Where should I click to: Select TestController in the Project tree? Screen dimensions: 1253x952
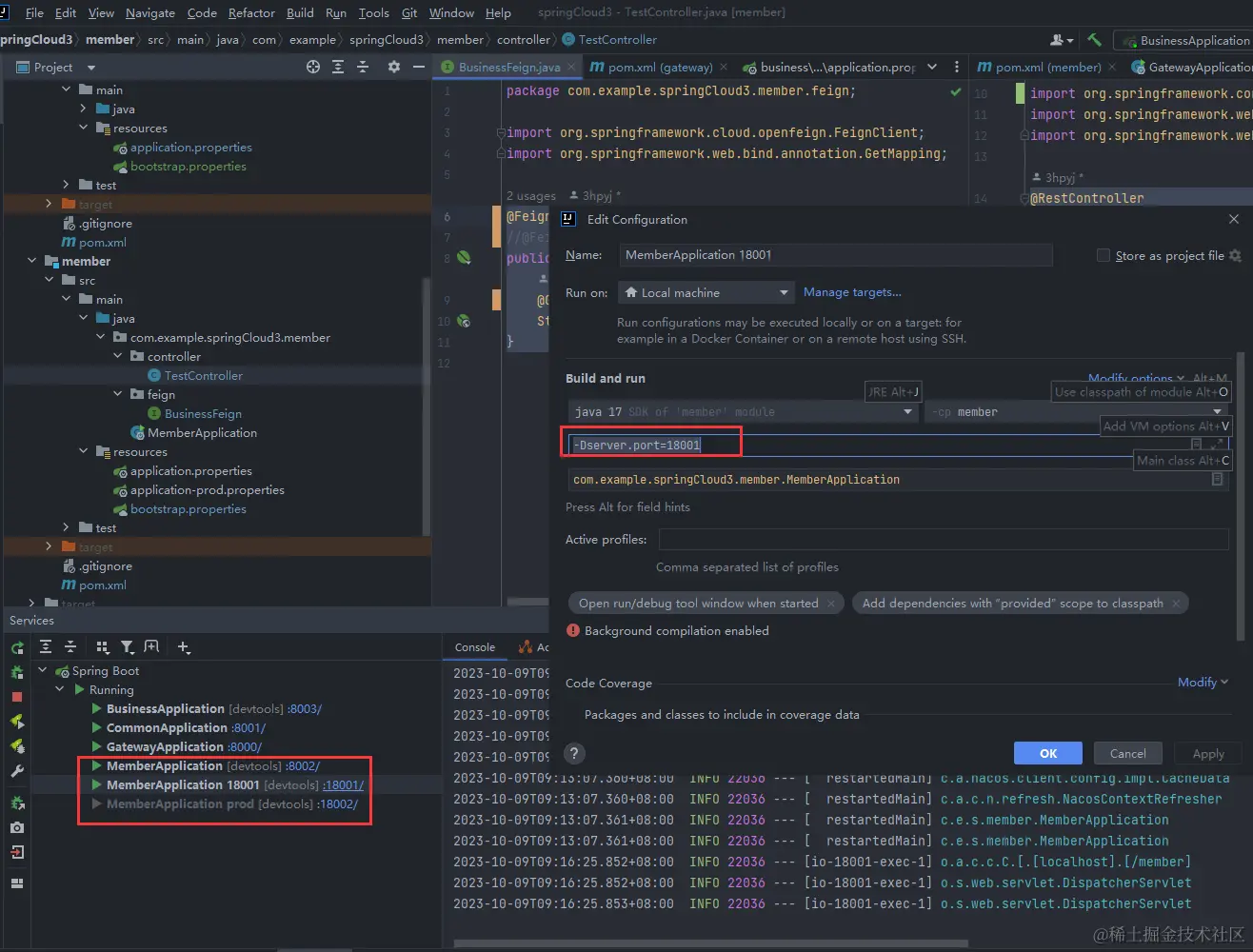(203, 375)
